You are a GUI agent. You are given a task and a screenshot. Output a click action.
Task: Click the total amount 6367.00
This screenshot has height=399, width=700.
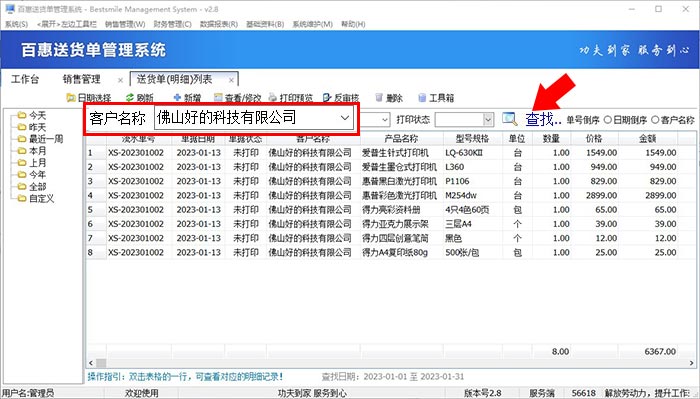point(660,352)
